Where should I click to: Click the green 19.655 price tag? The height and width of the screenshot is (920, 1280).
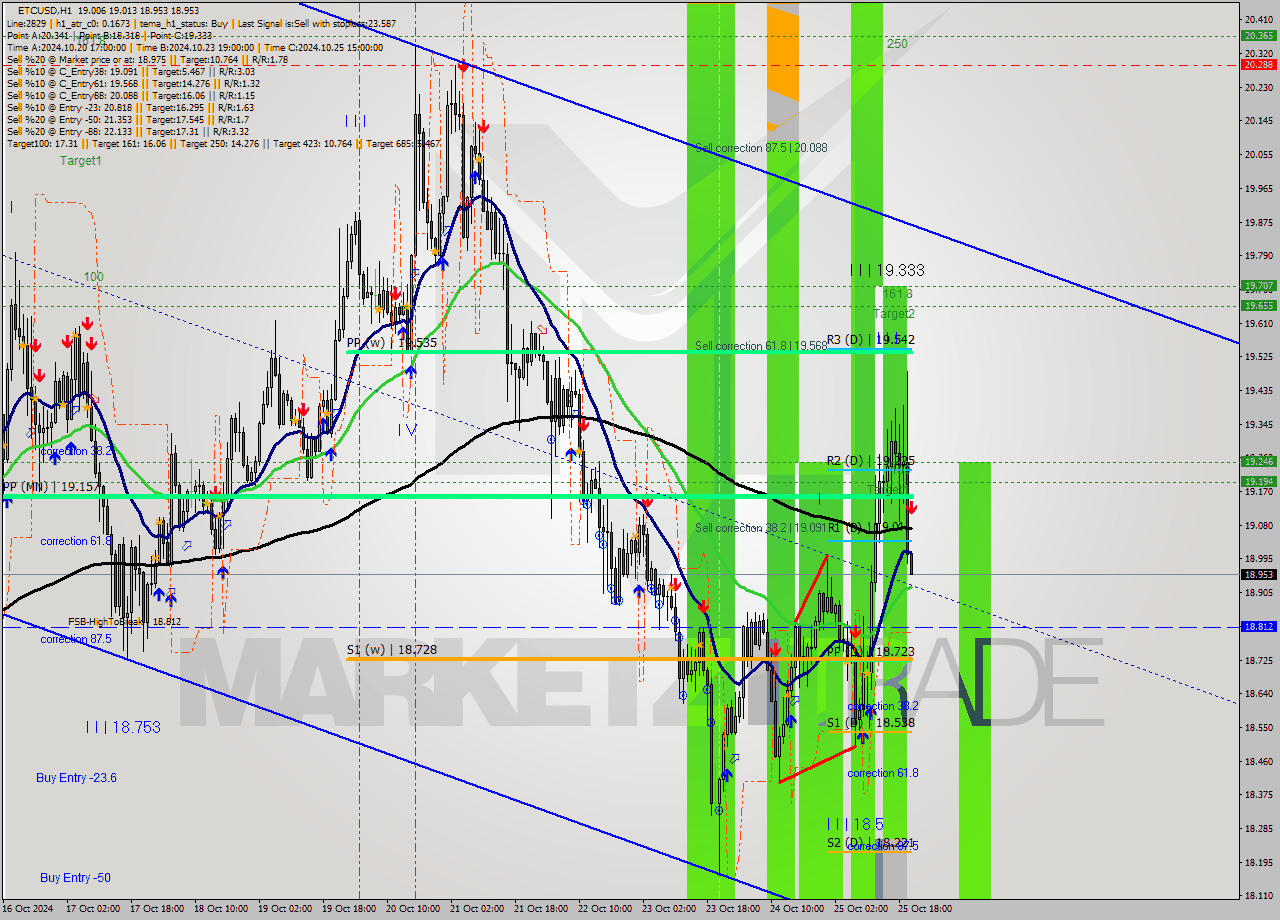tap(1258, 305)
